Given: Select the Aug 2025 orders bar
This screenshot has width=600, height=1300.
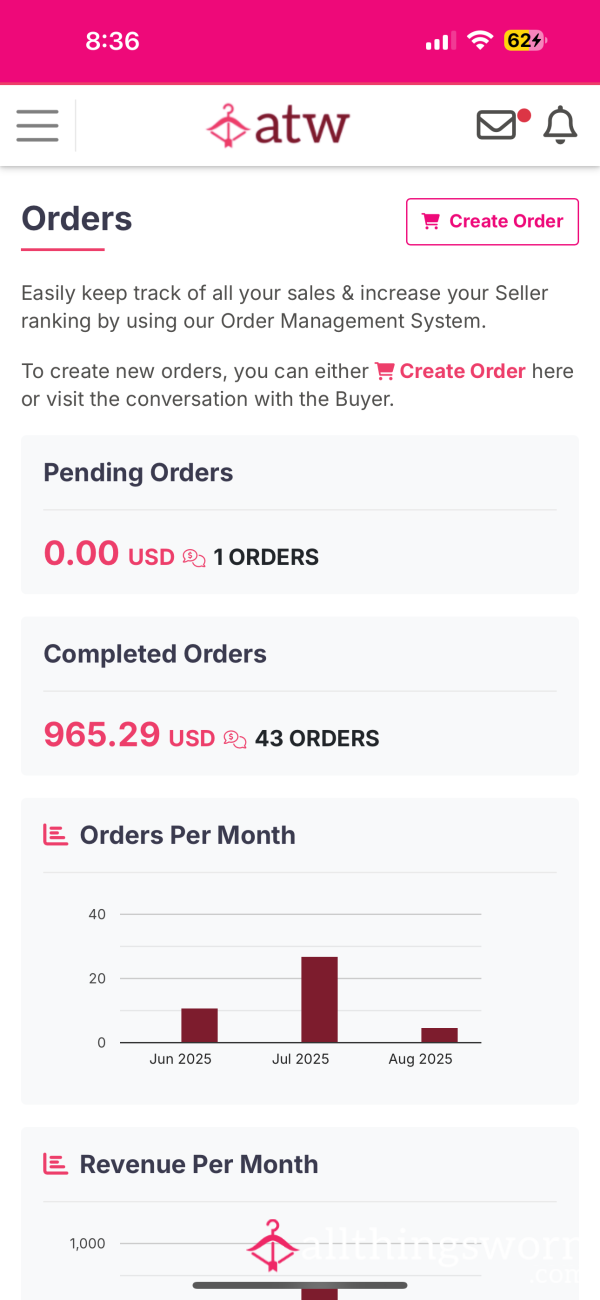Looking at the screenshot, I should [x=439, y=1035].
